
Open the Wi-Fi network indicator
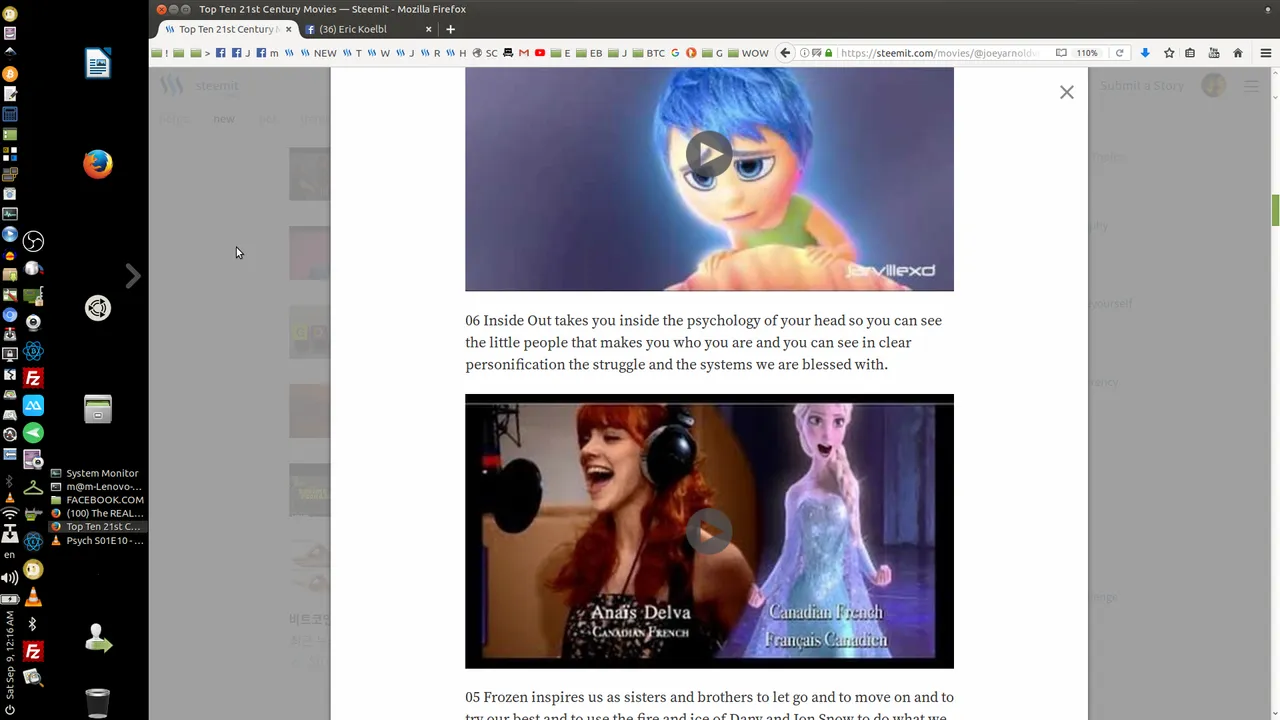tap(10, 514)
